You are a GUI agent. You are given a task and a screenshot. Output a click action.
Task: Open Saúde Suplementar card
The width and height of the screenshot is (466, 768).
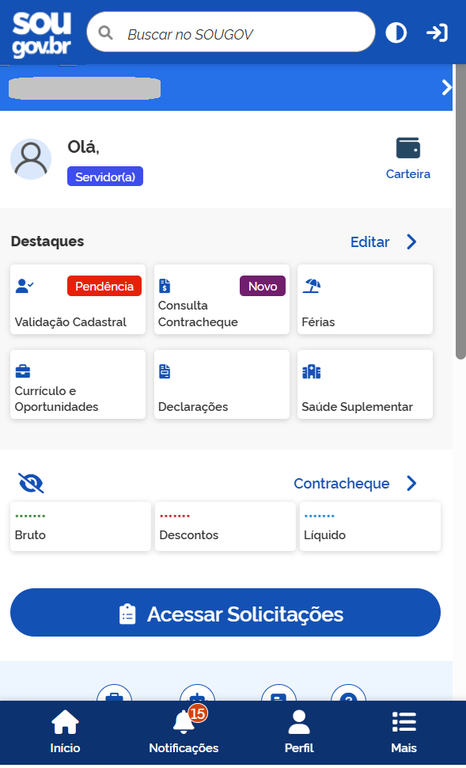point(365,384)
